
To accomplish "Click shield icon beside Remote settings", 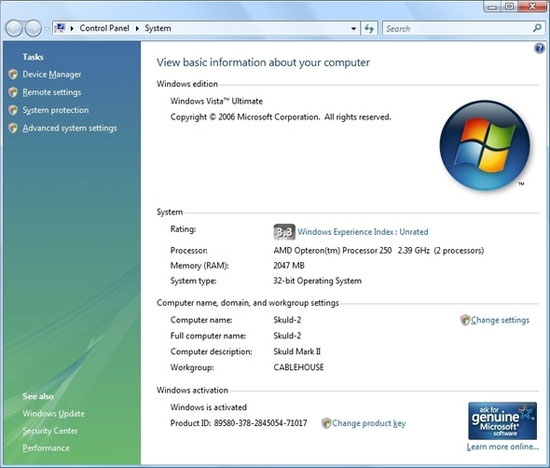I will 13,92.
